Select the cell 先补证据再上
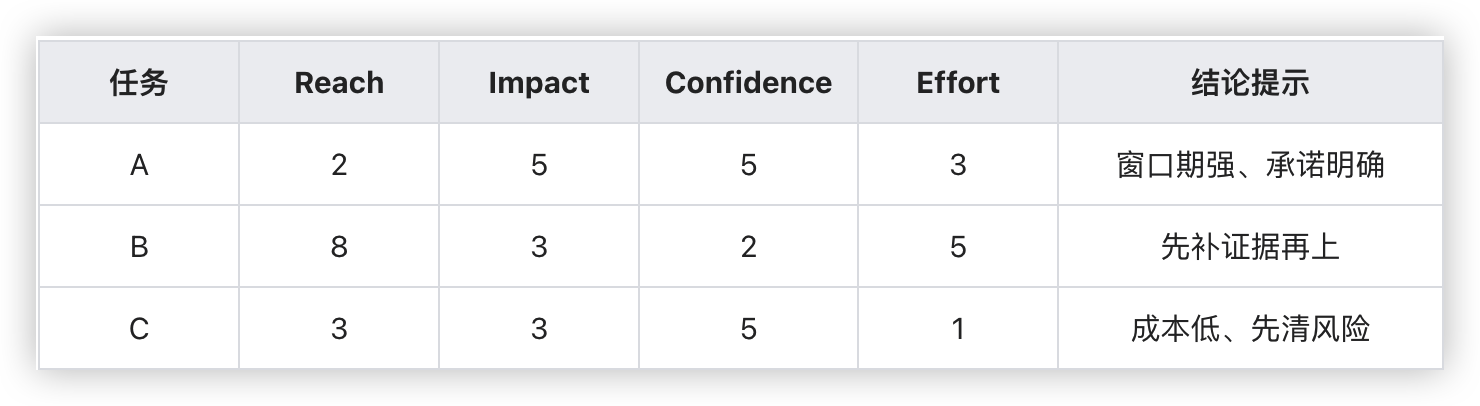This screenshot has width=1480, height=406. coord(1250,247)
